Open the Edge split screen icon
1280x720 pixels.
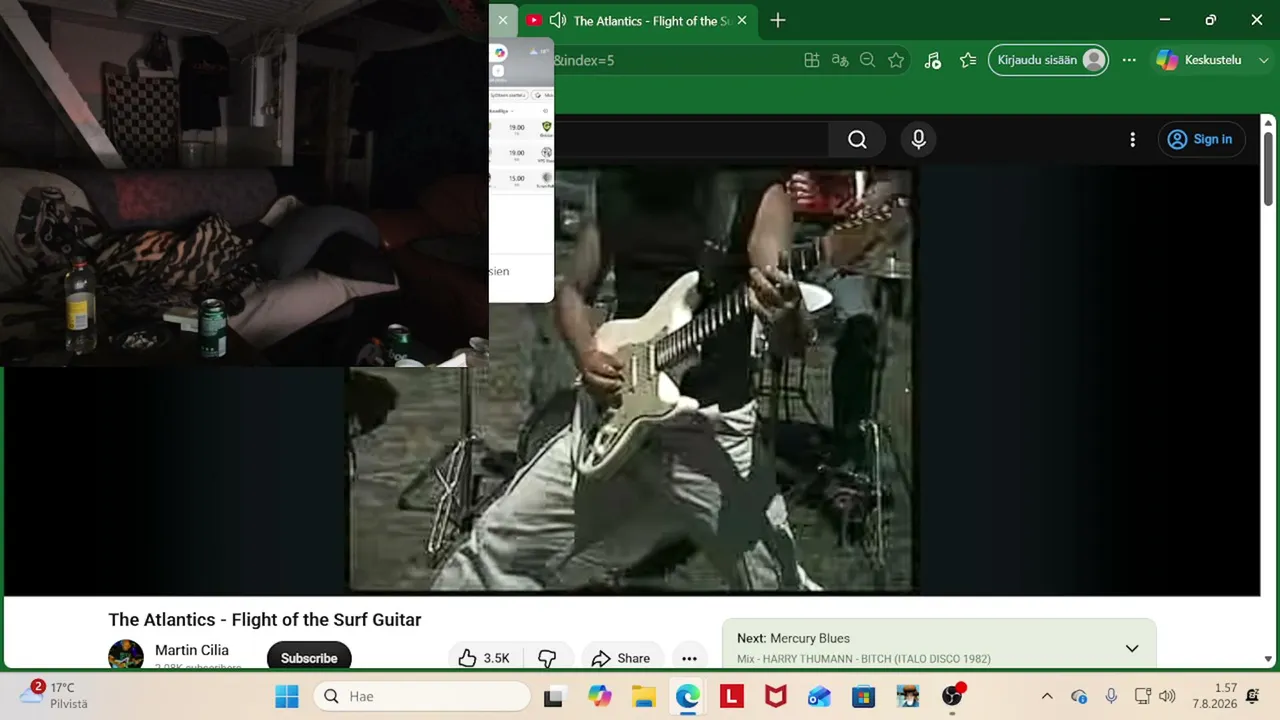[x=812, y=60]
